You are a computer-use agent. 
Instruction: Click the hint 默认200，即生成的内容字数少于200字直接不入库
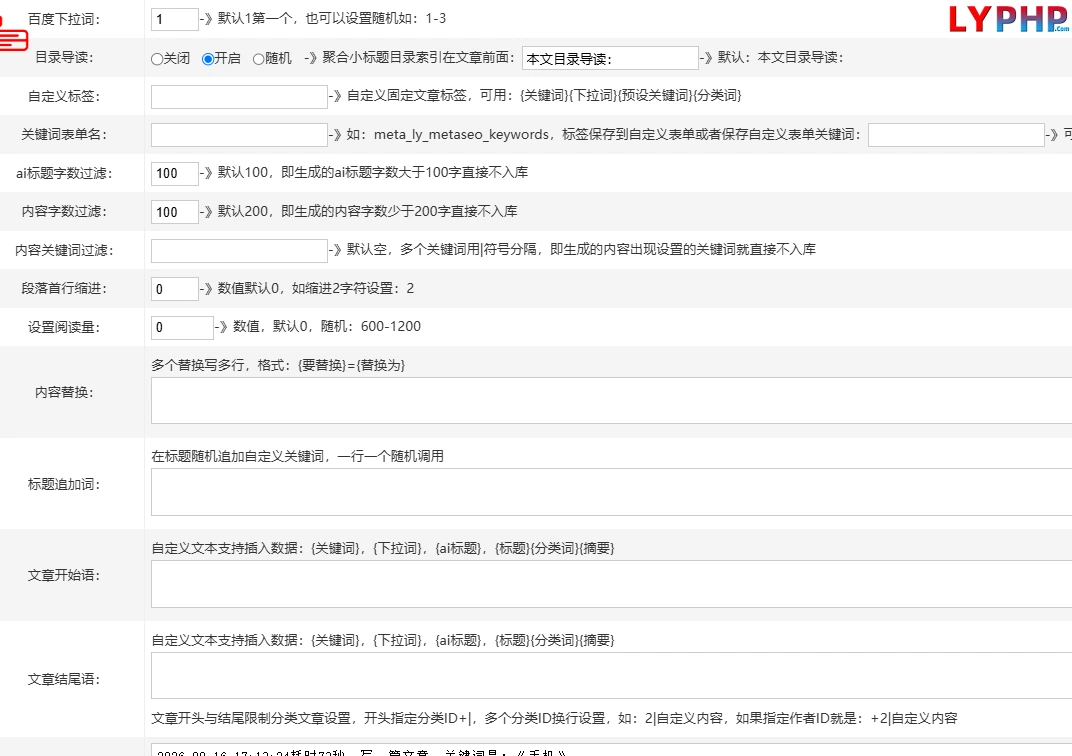point(367,211)
